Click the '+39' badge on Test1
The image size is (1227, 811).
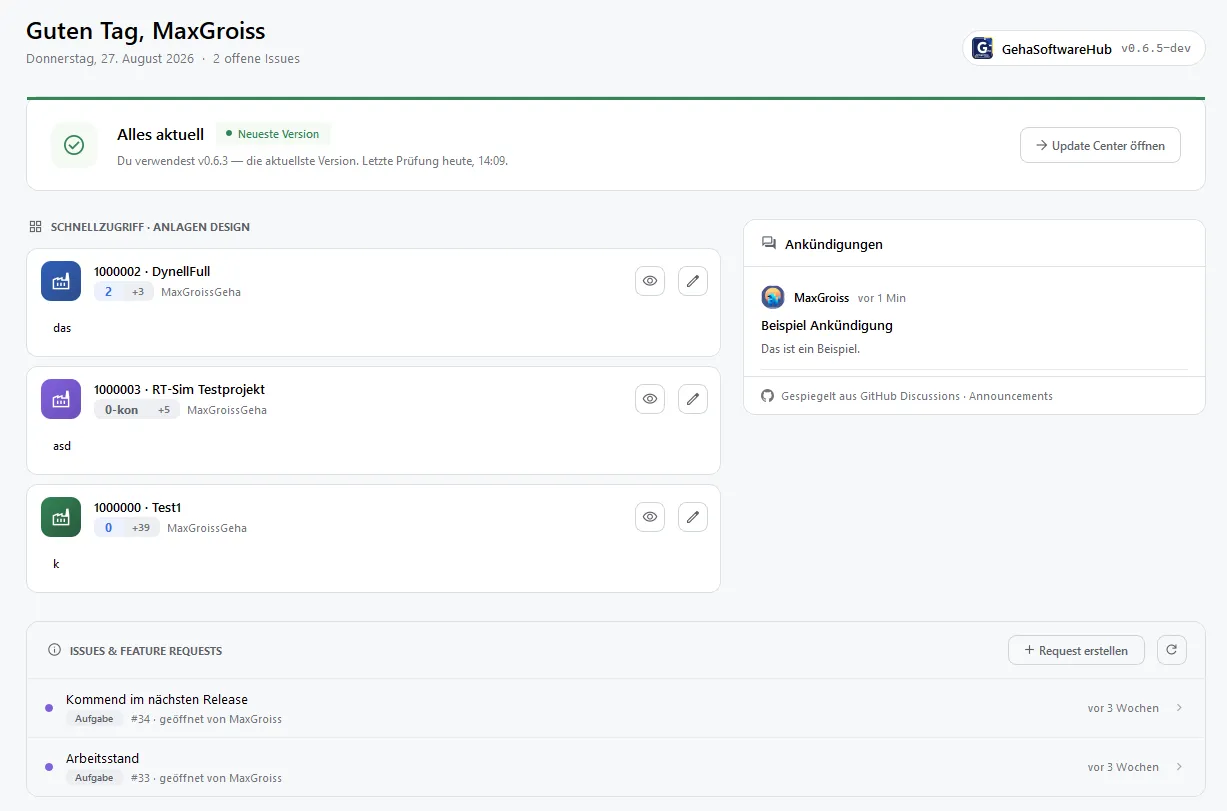pyautogui.click(x=141, y=528)
